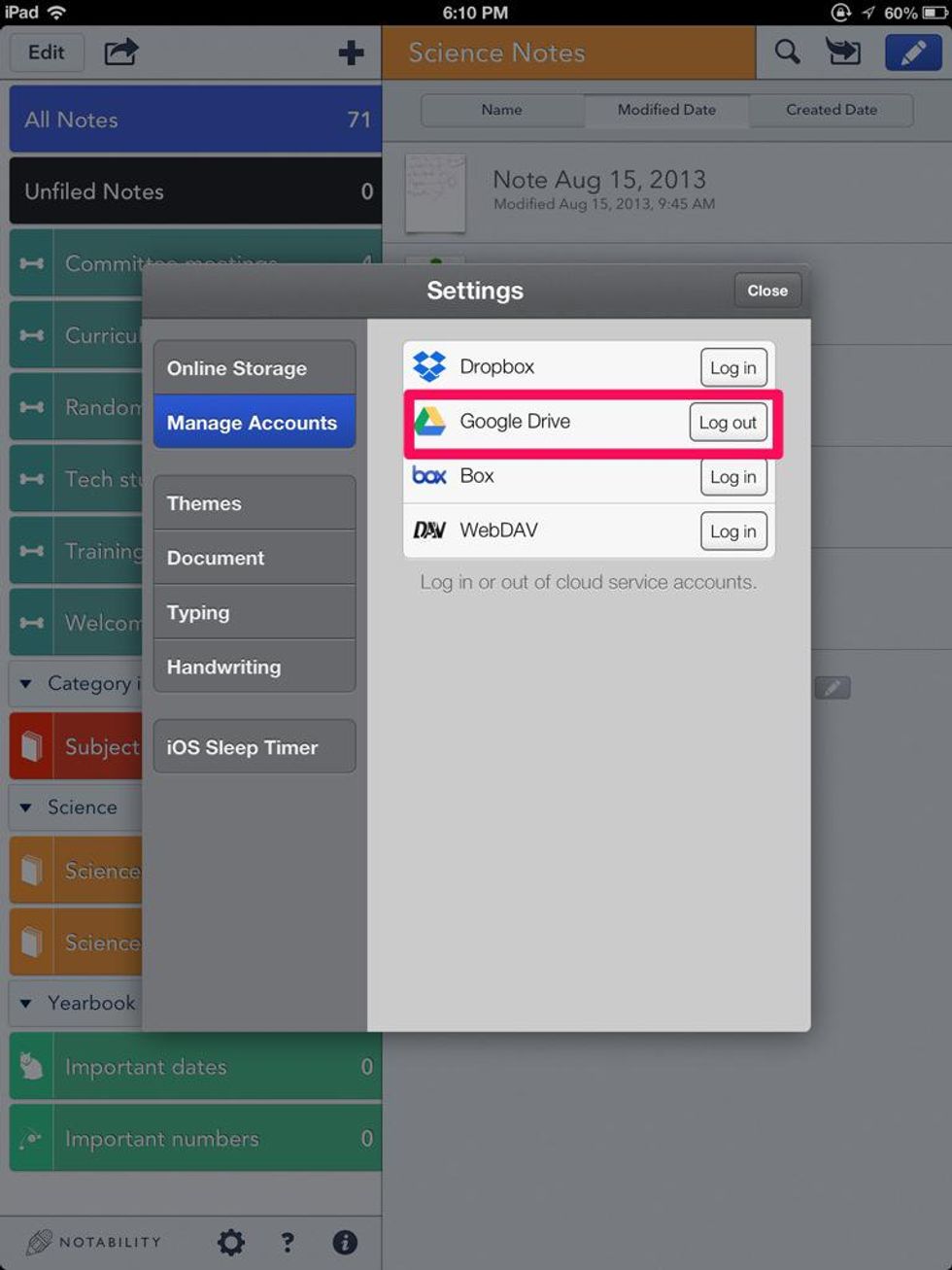Close the Settings dialog

tap(766, 291)
